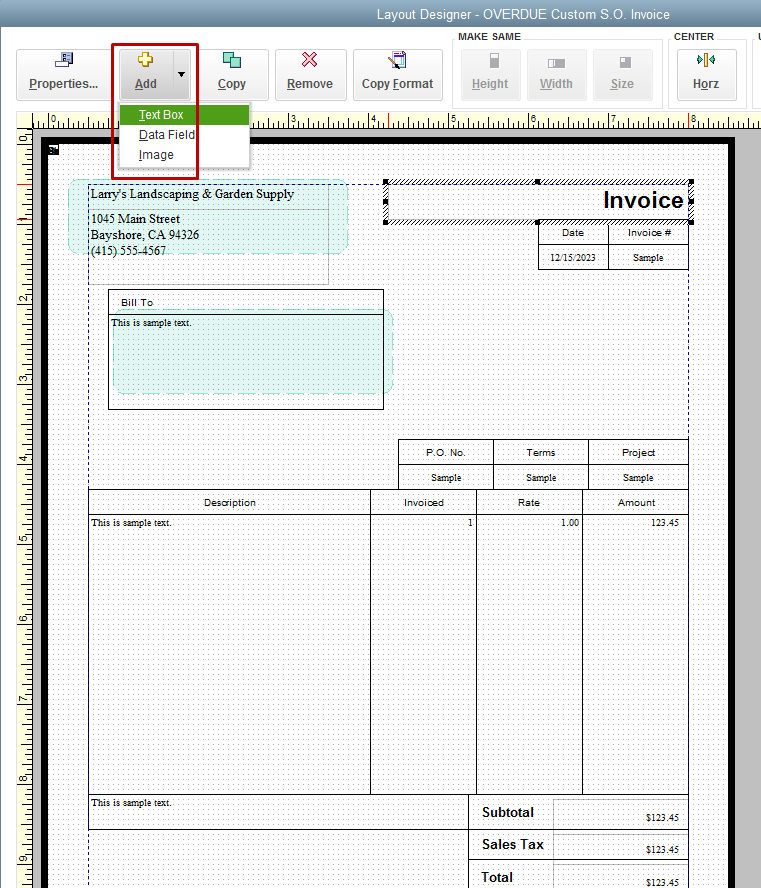Select the 1.00 rate sample value

click(x=570, y=523)
